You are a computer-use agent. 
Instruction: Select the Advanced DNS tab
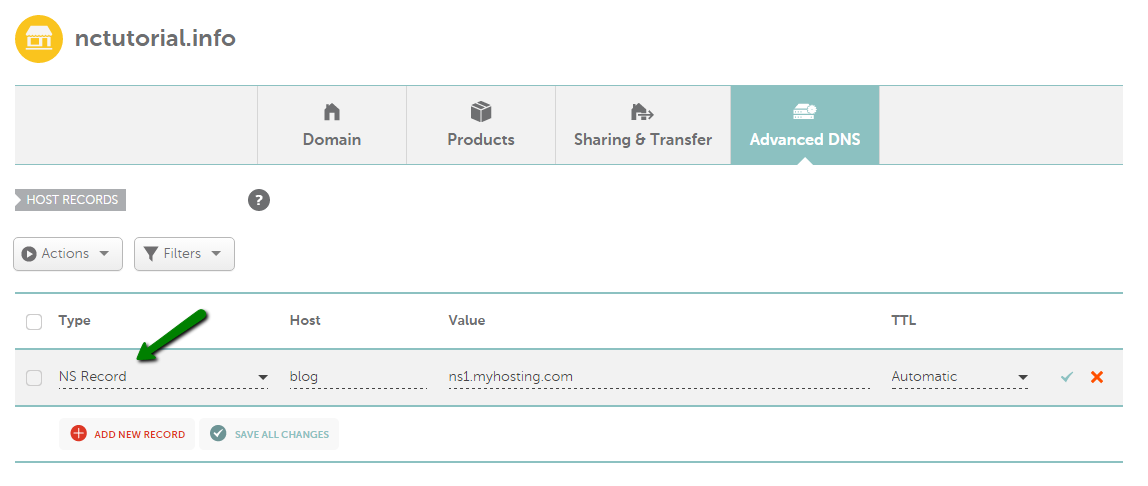click(805, 125)
